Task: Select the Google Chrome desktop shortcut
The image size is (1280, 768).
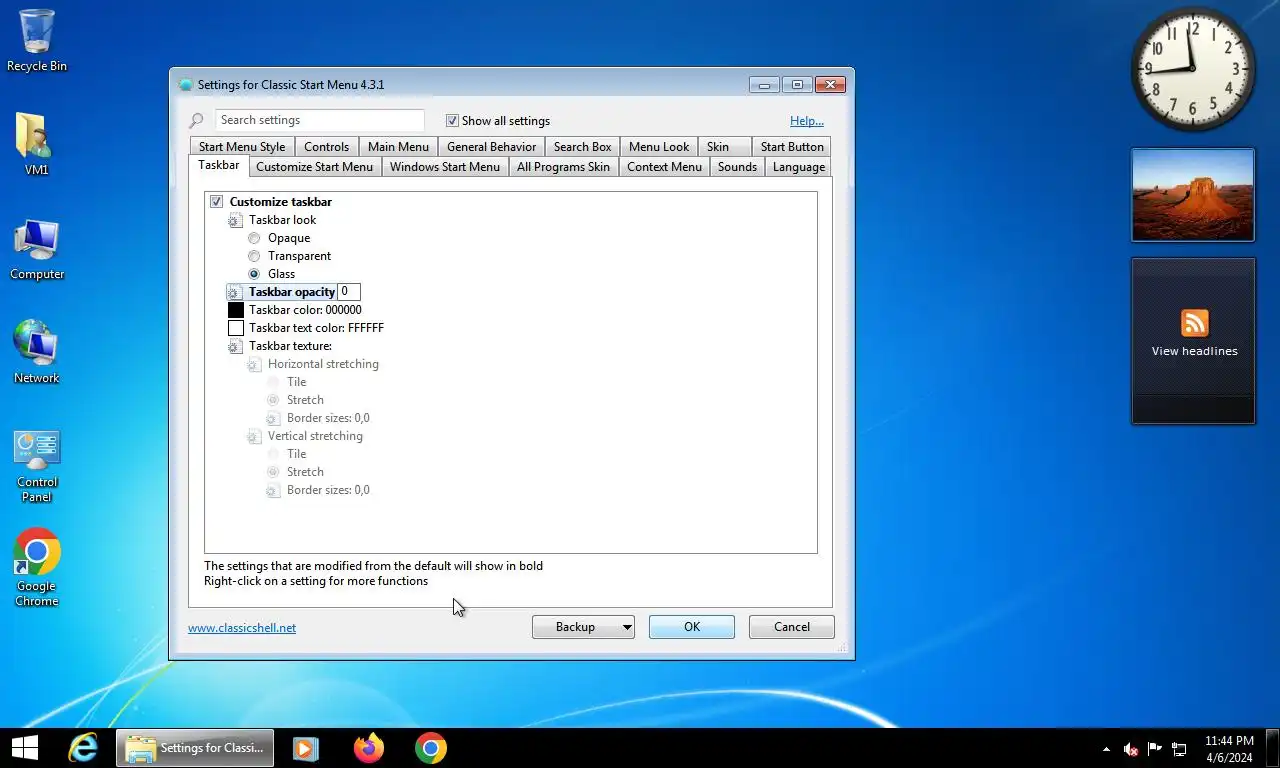Action: point(37,567)
